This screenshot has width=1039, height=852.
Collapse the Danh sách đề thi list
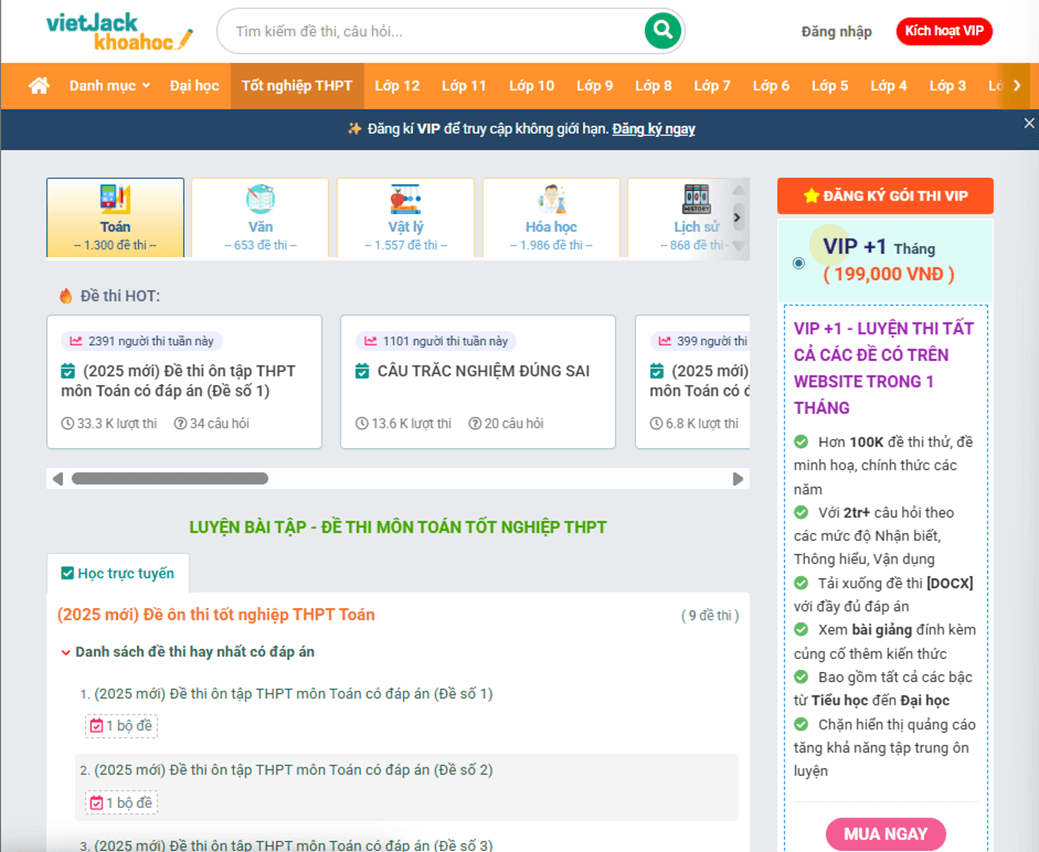(x=66, y=652)
